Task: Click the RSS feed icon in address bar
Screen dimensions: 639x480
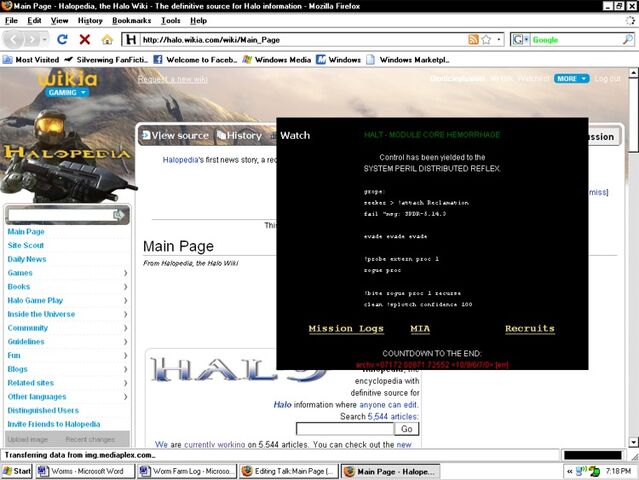Action: 473,40
